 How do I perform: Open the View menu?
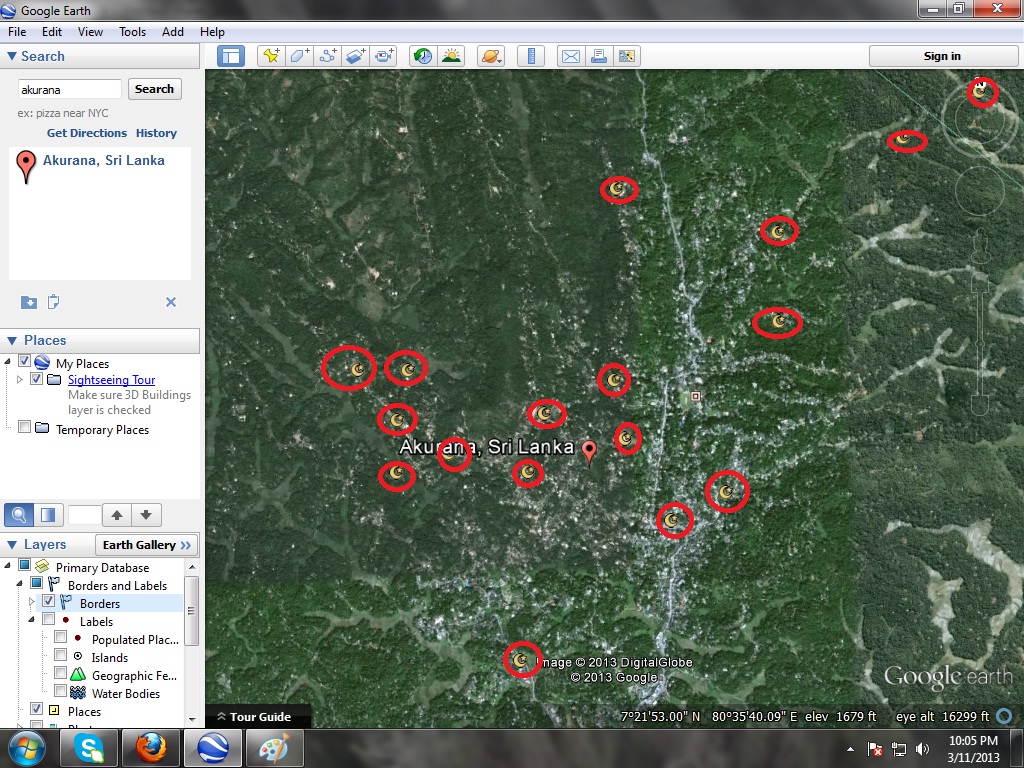click(90, 32)
